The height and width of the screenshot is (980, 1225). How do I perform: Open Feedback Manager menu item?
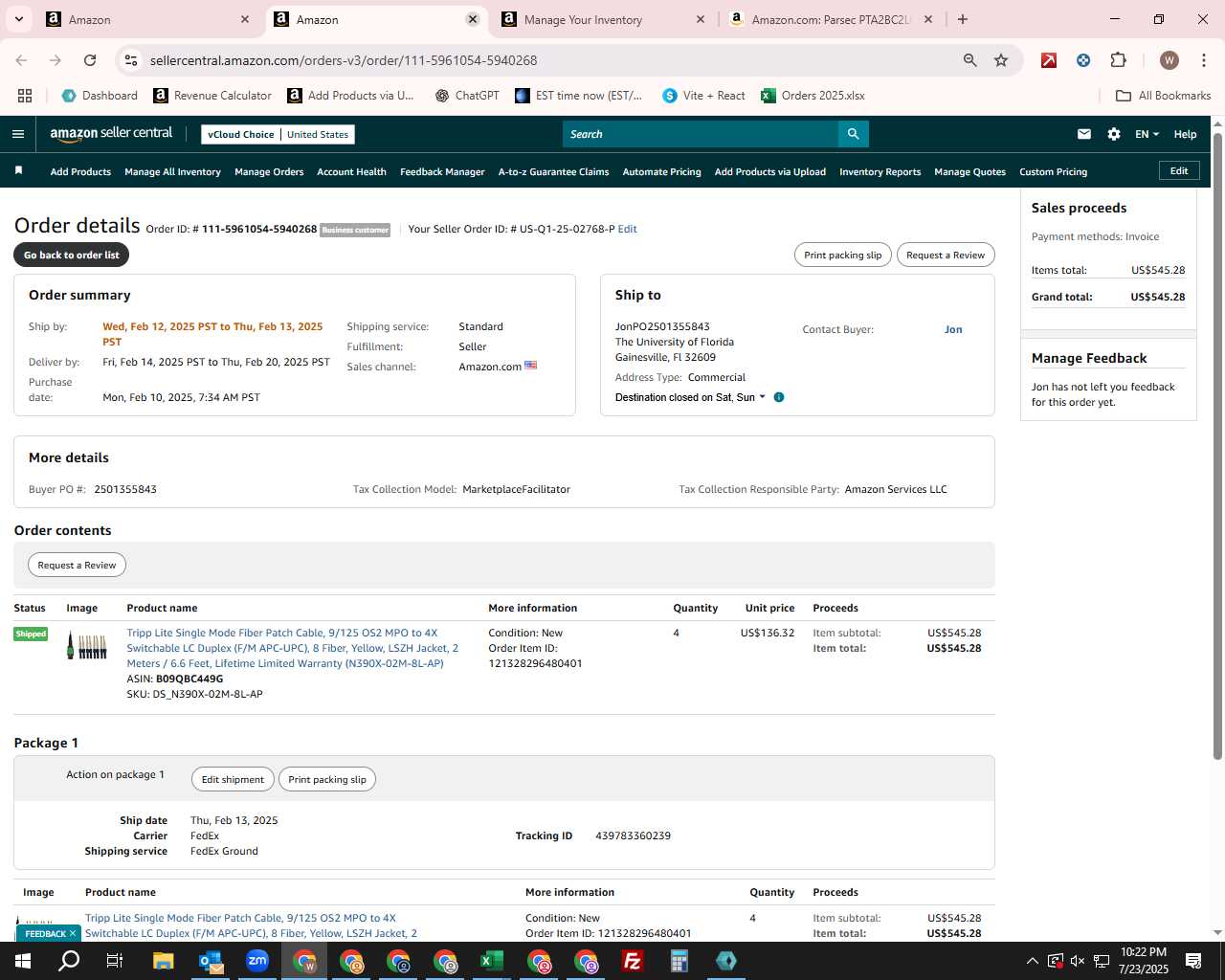coord(442,171)
